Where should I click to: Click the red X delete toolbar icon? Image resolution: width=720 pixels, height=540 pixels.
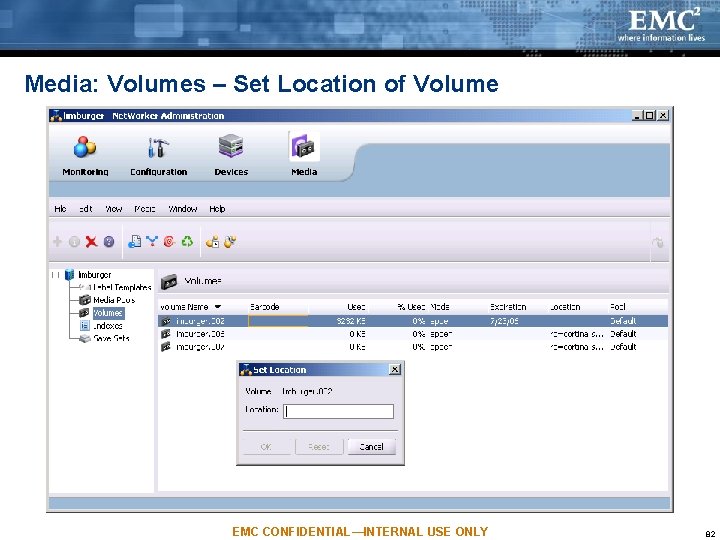coord(91,242)
